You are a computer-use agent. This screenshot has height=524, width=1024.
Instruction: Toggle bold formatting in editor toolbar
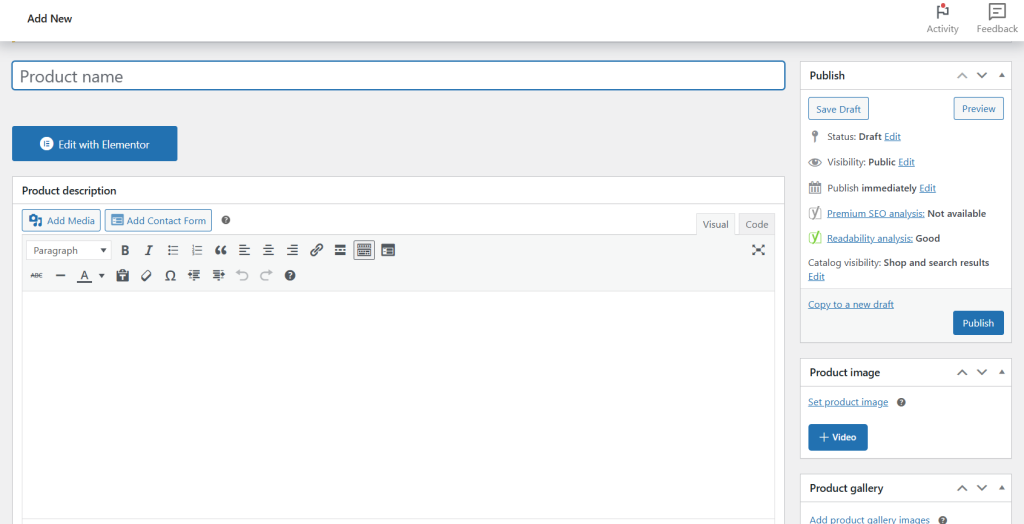click(x=125, y=250)
